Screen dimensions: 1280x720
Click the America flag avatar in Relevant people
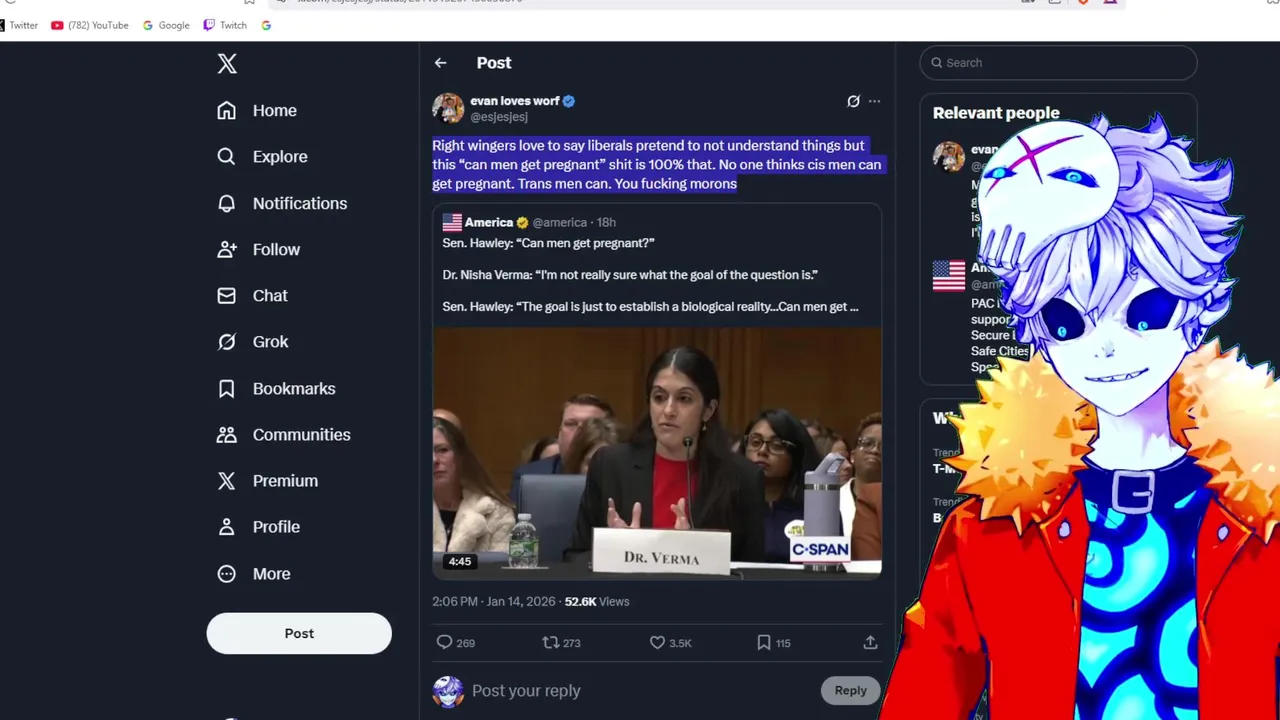949,276
